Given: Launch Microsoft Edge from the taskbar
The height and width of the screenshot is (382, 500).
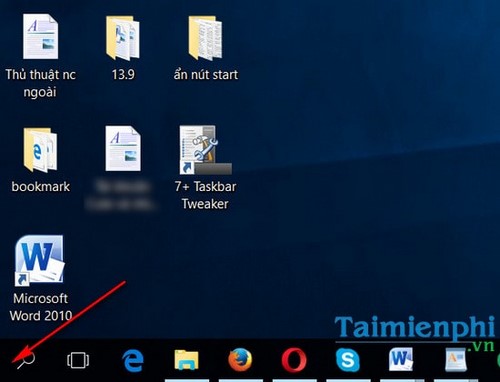Looking at the screenshot, I should (133, 360).
